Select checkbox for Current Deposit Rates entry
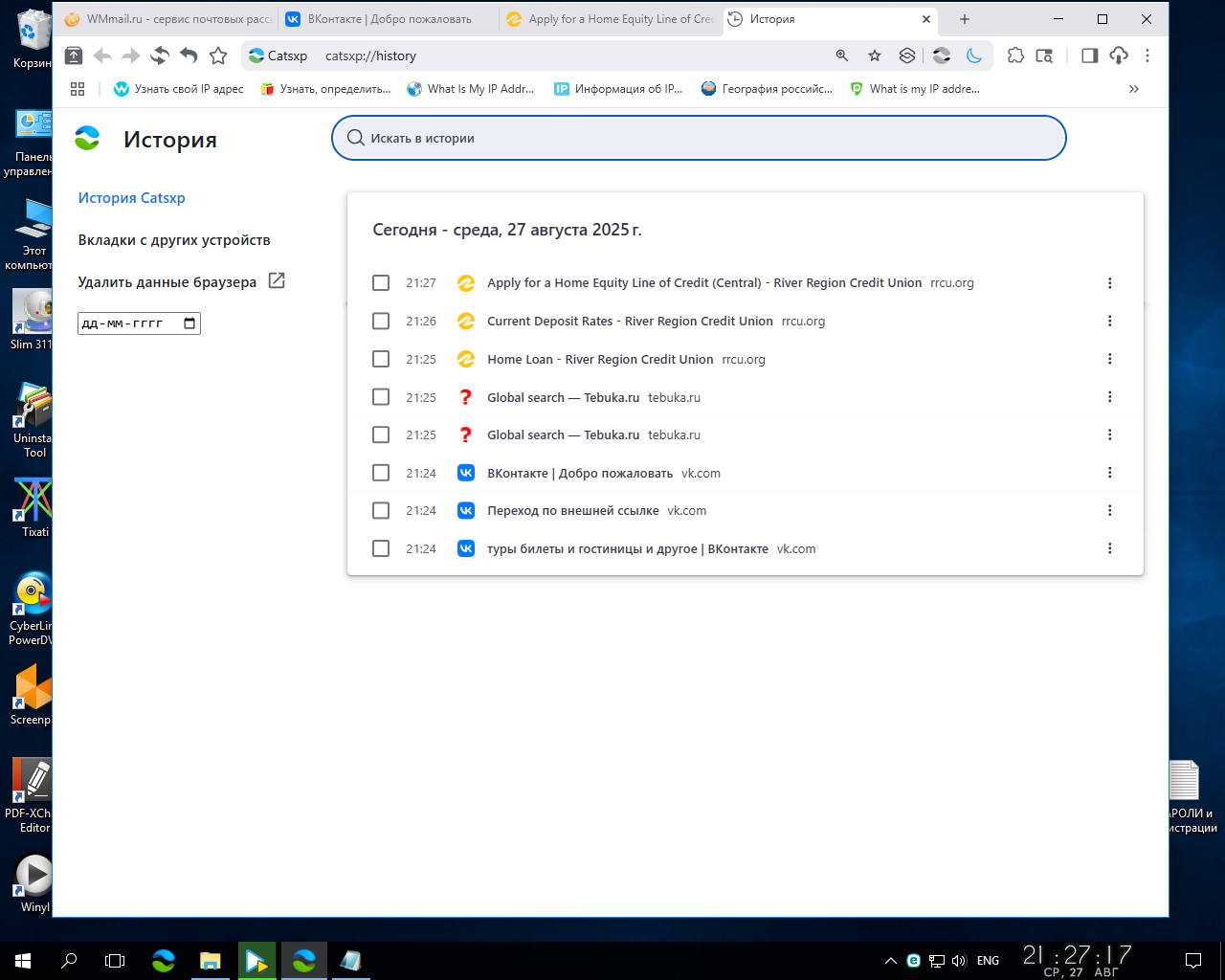This screenshot has height=980, width=1225. point(381,321)
